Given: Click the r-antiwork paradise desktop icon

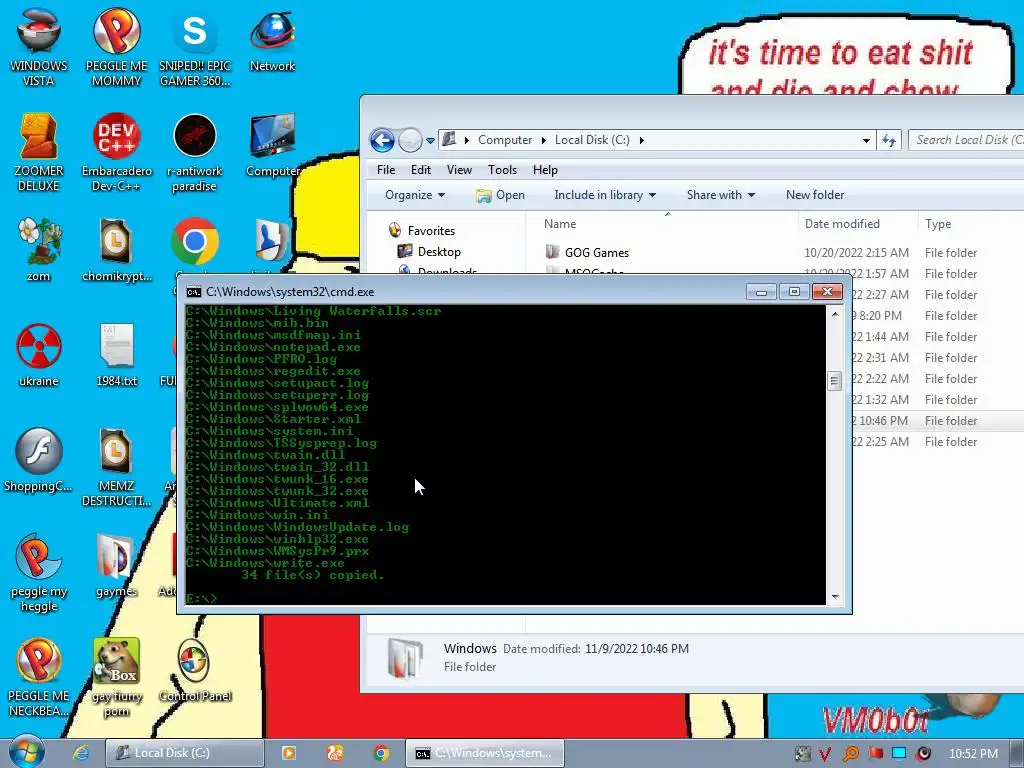Looking at the screenshot, I should point(195,152).
